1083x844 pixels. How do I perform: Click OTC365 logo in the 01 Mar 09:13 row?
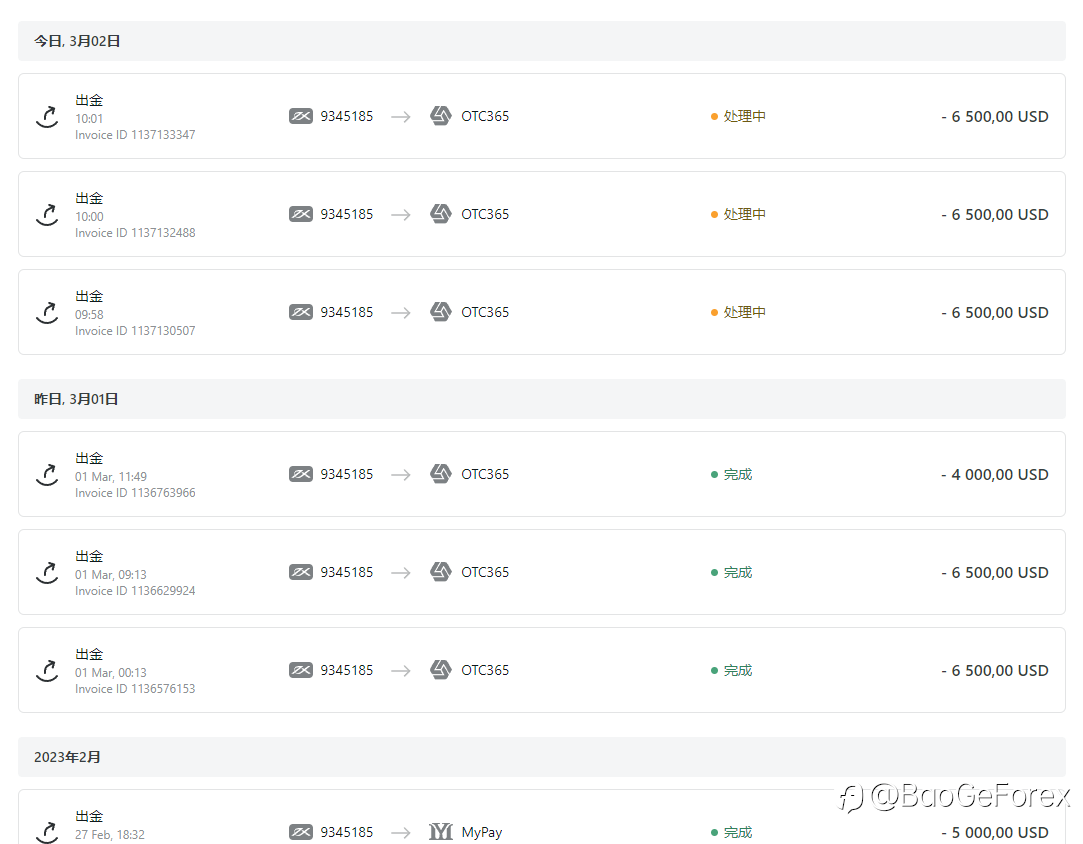pyautogui.click(x=441, y=571)
